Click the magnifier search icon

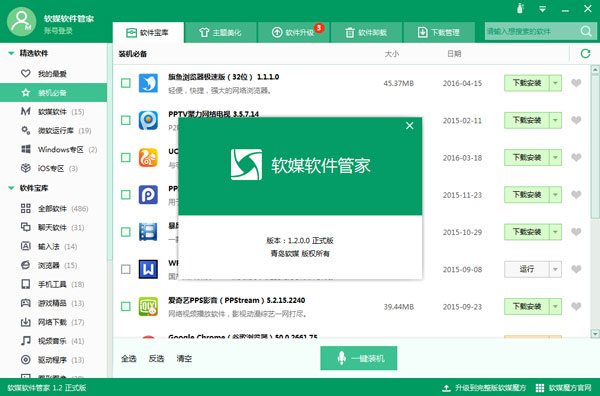click(x=586, y=31)
